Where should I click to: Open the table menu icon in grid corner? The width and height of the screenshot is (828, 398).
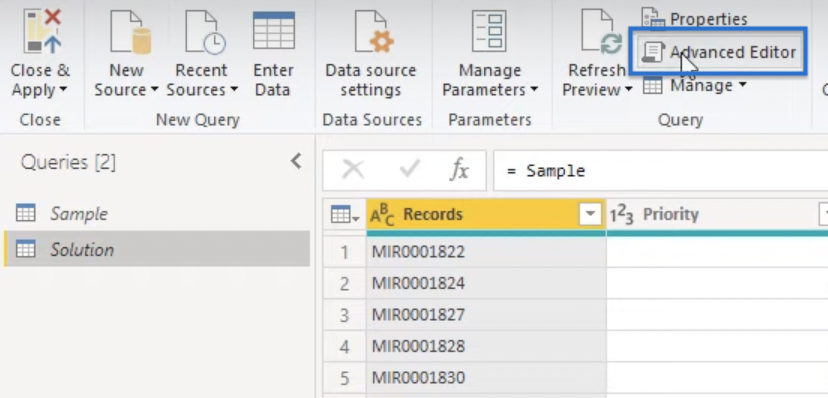point(344,214)
